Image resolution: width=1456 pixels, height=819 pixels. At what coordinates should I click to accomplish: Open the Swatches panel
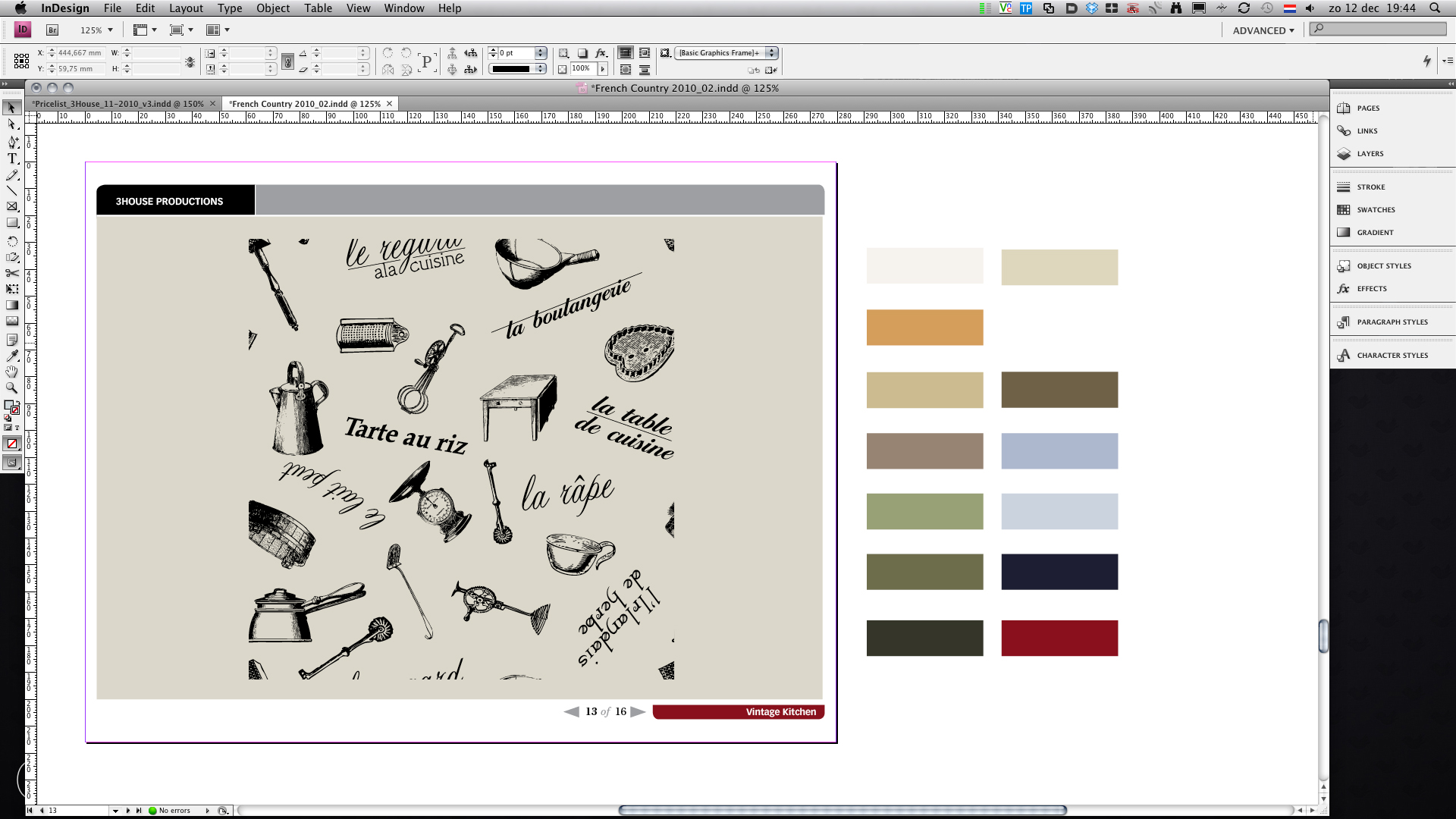point(1375,210)
